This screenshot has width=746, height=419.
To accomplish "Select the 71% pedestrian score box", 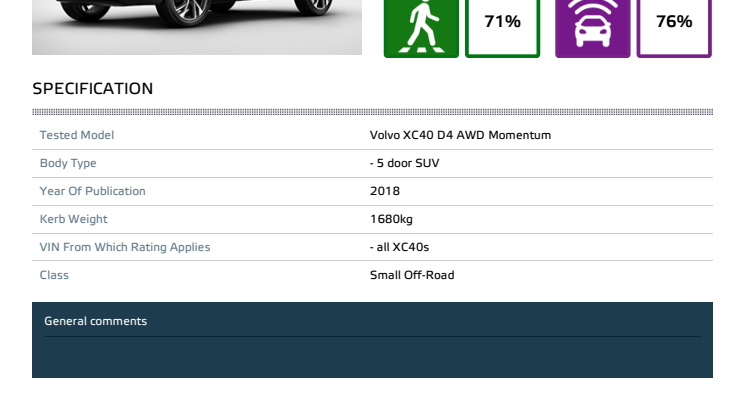I will point(502,29).
